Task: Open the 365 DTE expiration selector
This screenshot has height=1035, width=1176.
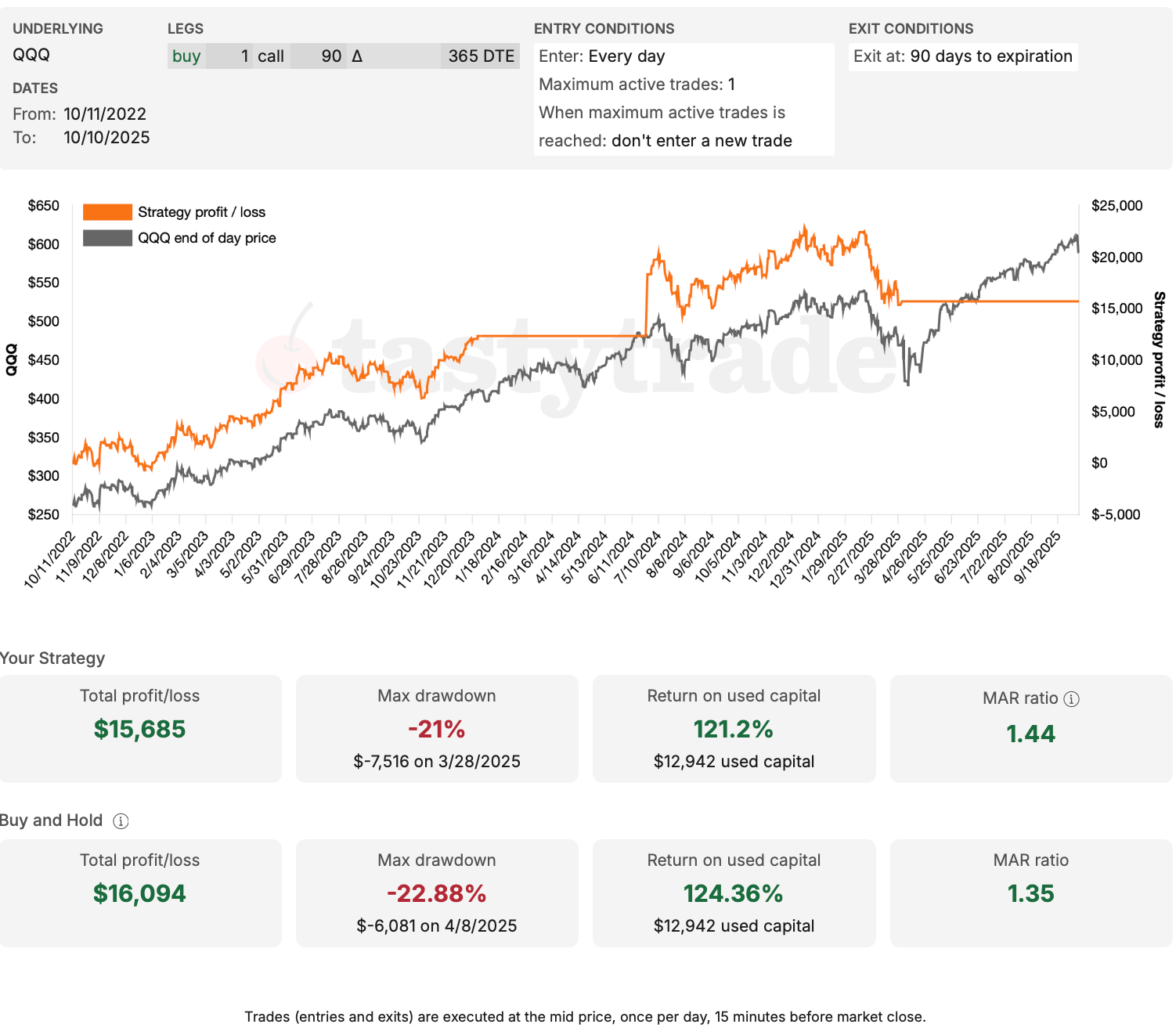Action: tap(480, 56)
